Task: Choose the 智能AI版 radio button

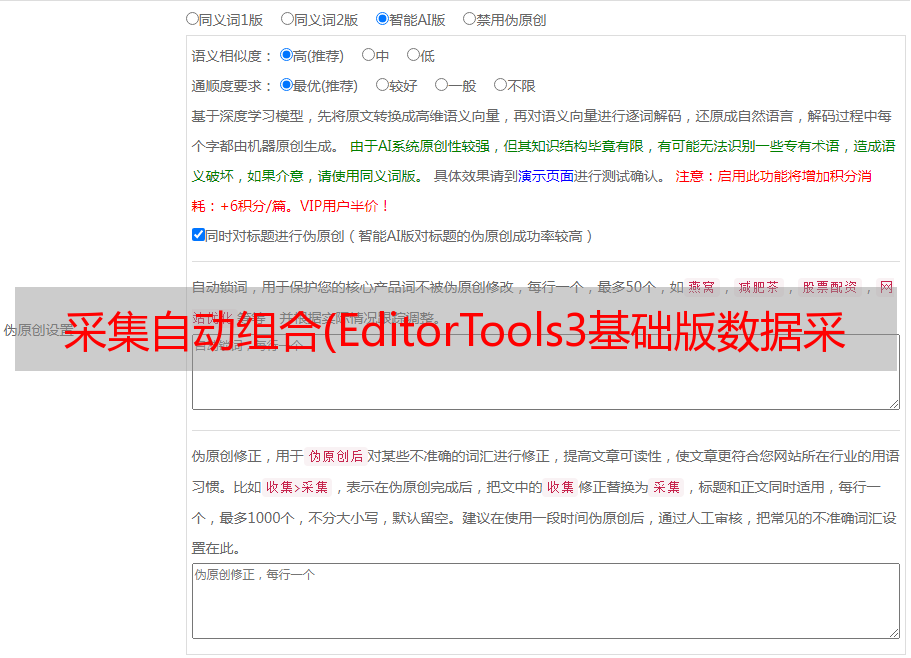Action: (x=382, y=18)
